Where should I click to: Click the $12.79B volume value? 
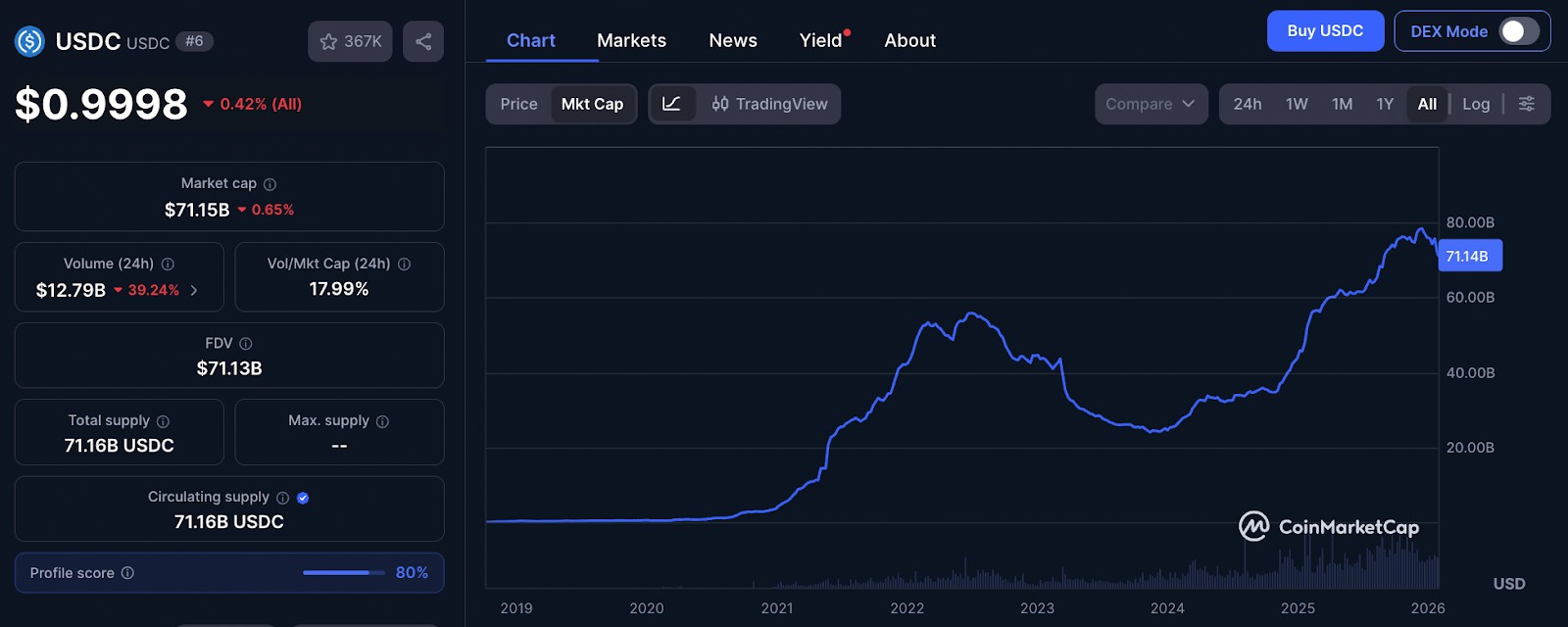click(71, 290)
